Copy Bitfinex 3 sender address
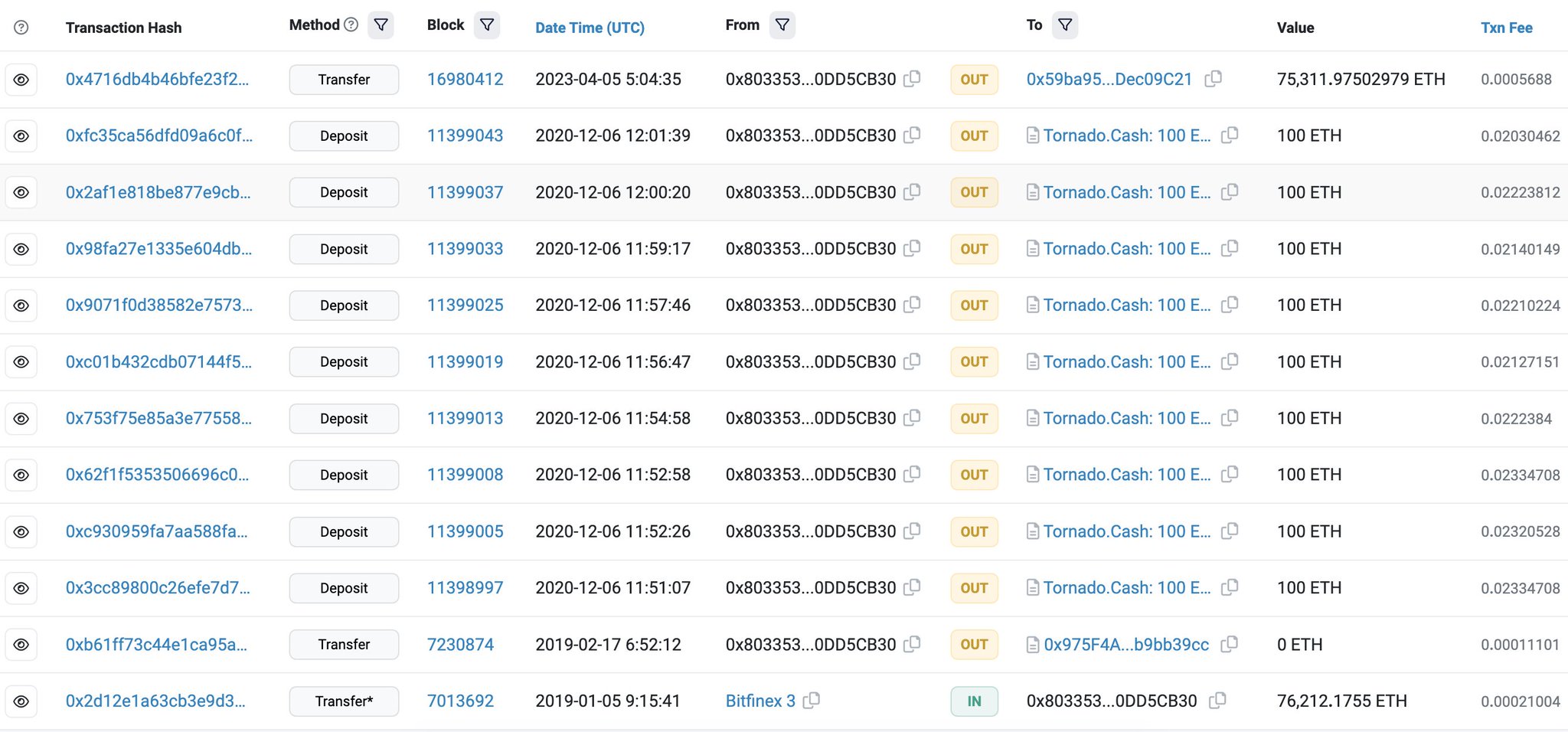 812,701
